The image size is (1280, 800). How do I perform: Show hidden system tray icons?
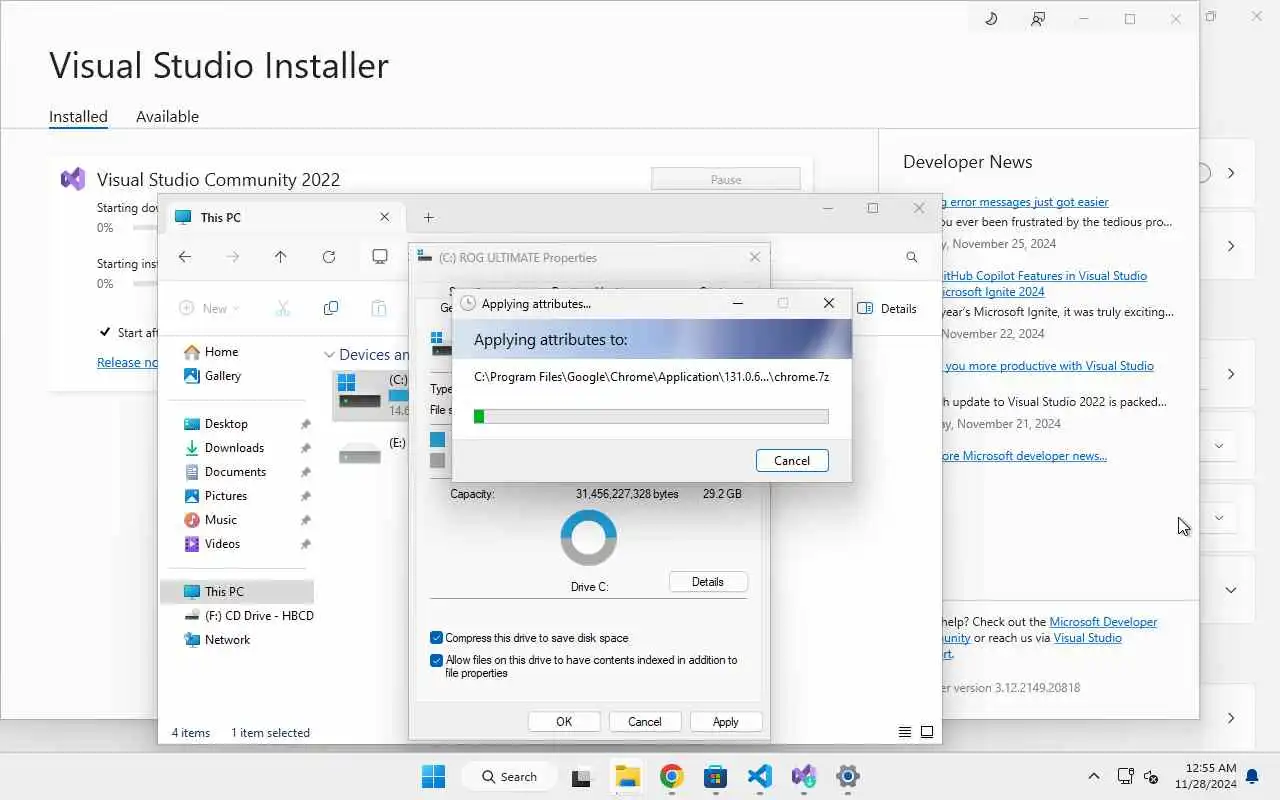1093,776
